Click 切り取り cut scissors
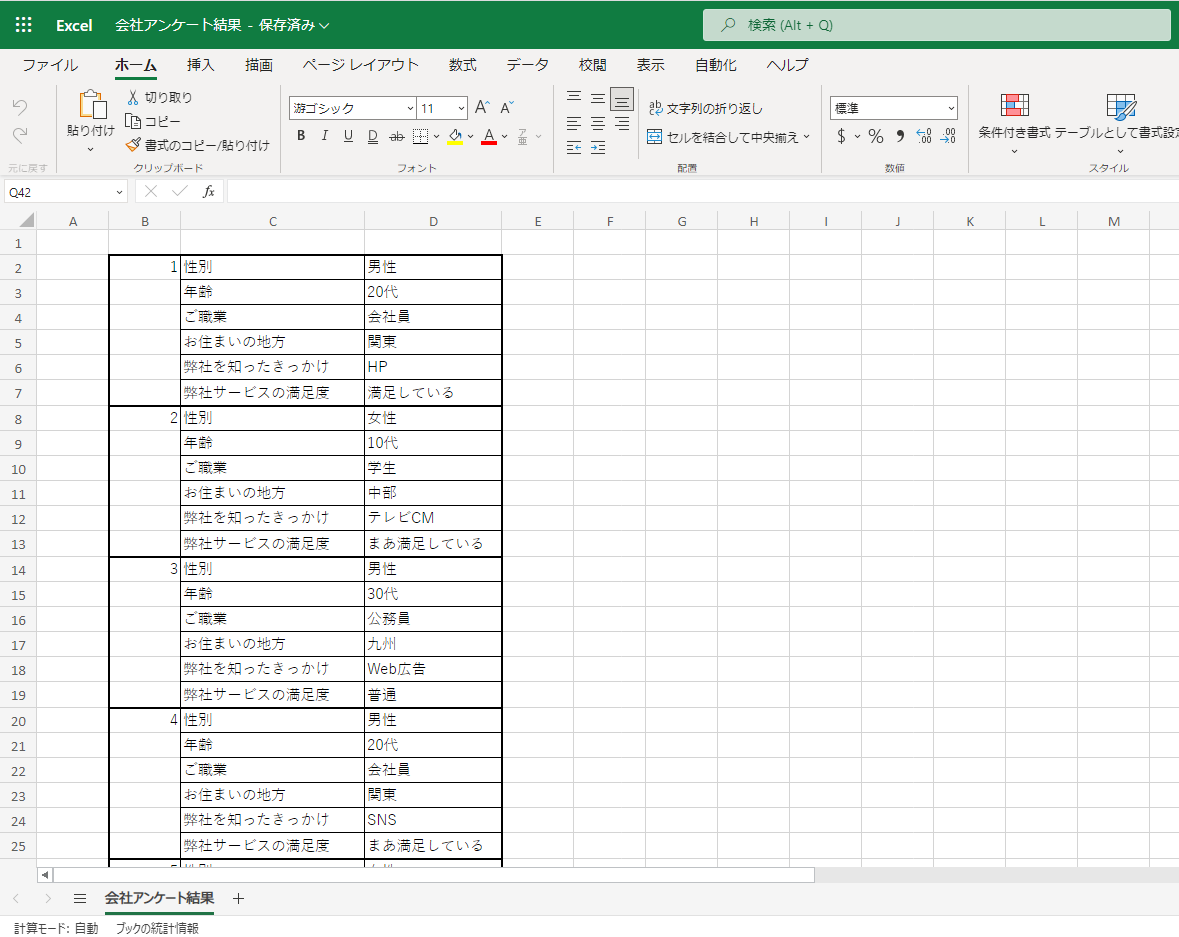This screenshot has width=1179, height=937. [x=159, y=97]
